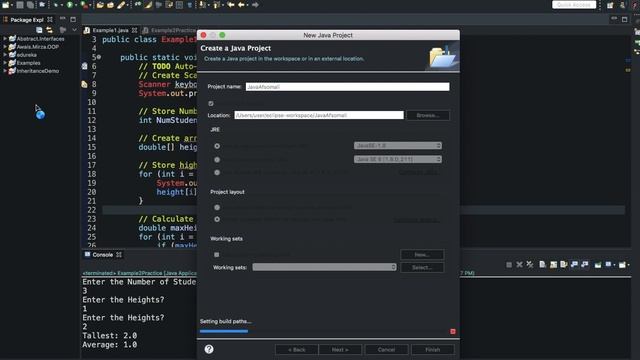Expand the Examples project node
The height and width of the screenshot is (360, 640).
[5, 63]
